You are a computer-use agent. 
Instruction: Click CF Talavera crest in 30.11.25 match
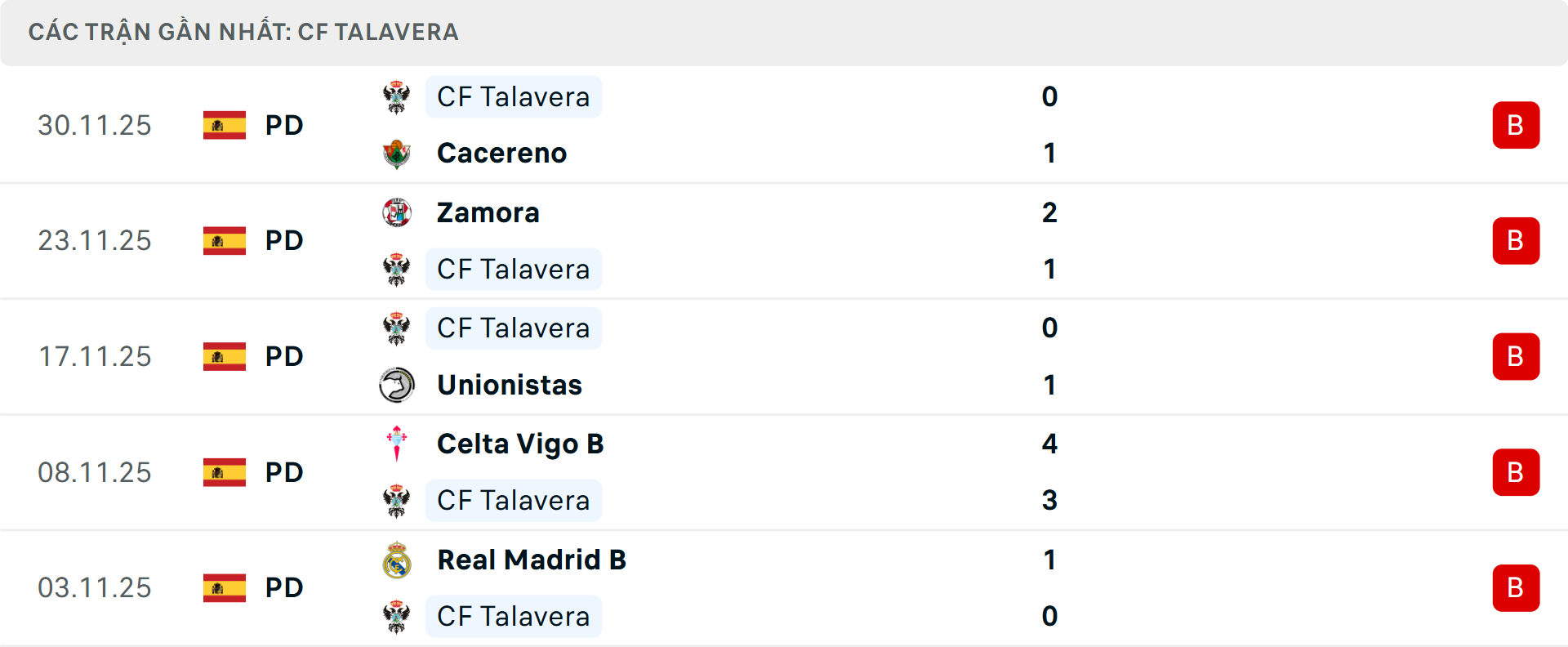pyautogui.click(x=397, y=97)
